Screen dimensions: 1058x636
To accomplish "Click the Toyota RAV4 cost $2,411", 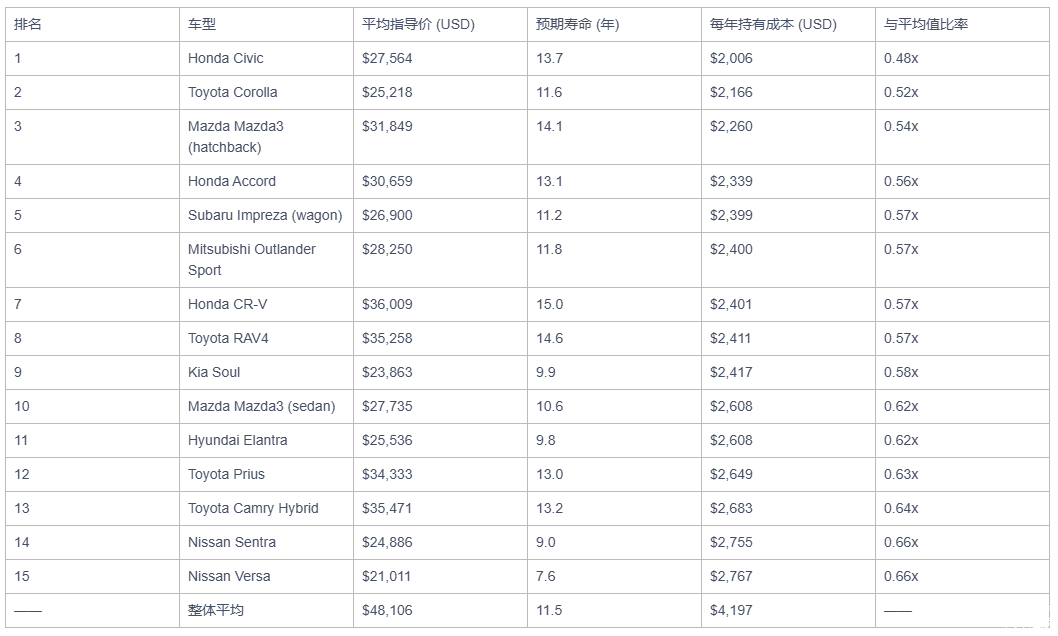I will 731,338.
